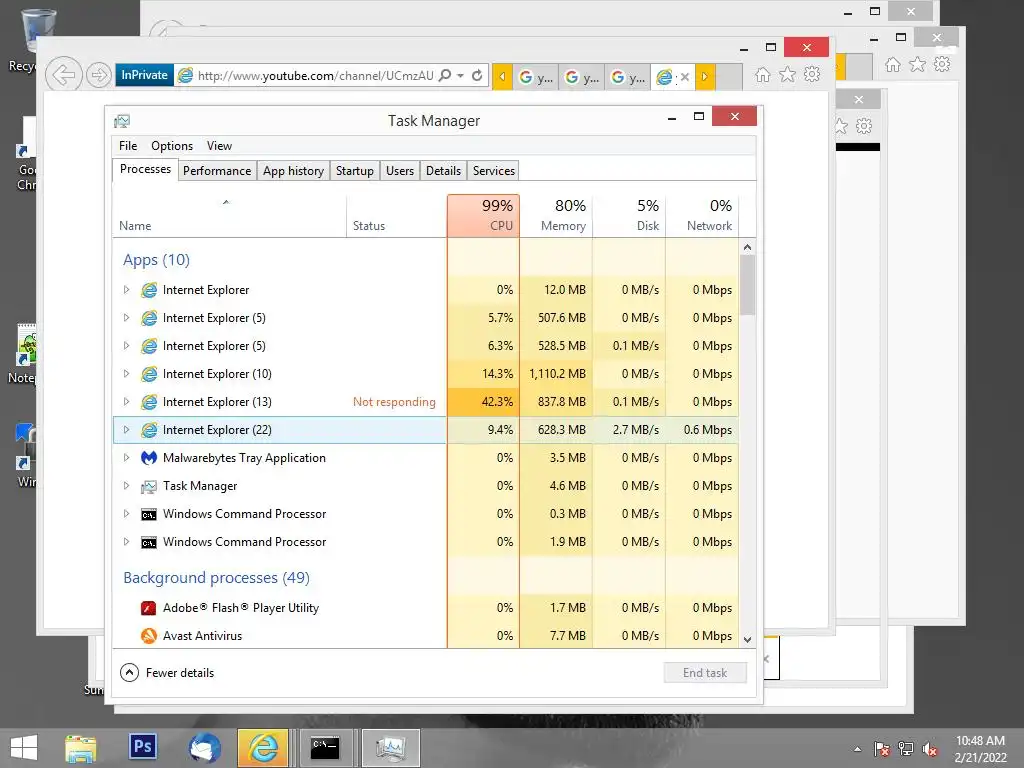Click Adobe Flash Player Utility icon
The image size is (1024, 768).
point(149,608)
